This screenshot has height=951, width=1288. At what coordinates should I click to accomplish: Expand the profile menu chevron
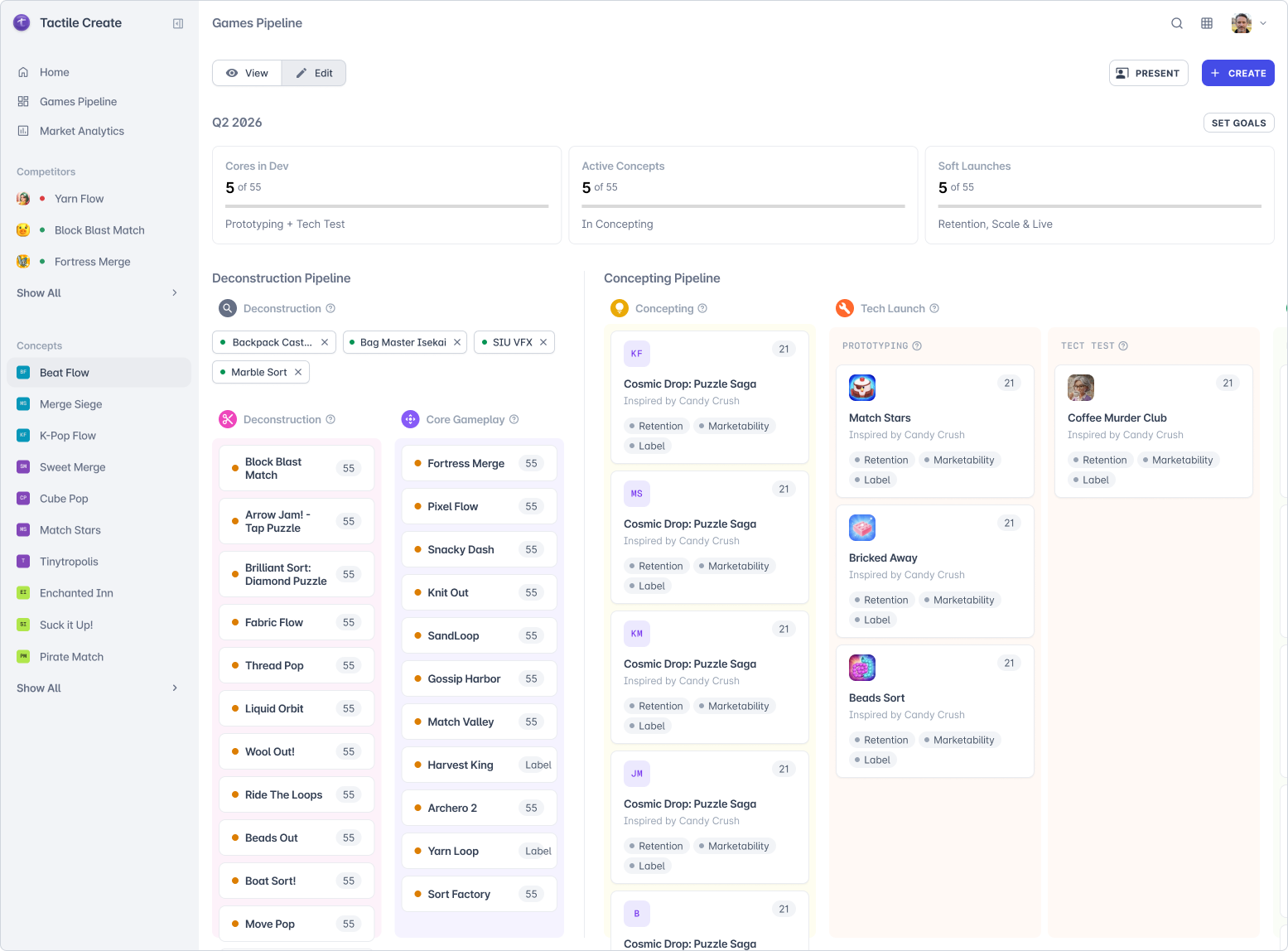click(1263, 23)
